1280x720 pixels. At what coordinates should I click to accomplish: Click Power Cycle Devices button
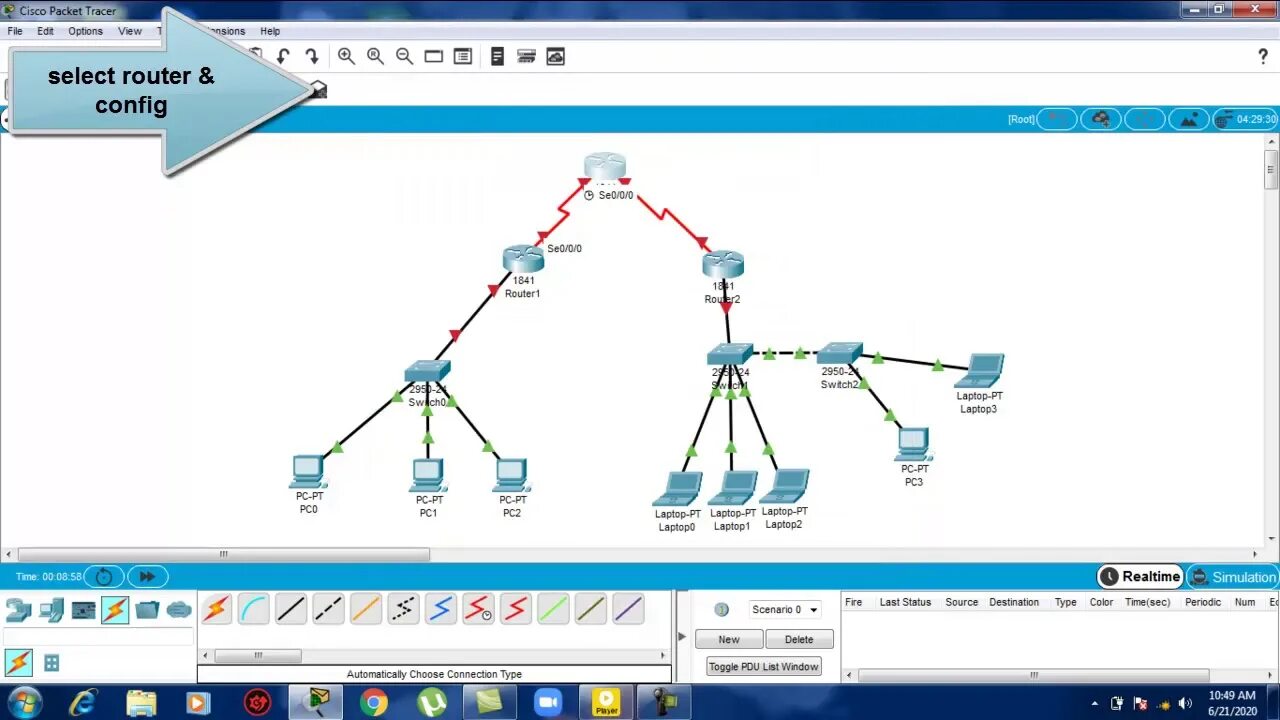pos(104,576)
